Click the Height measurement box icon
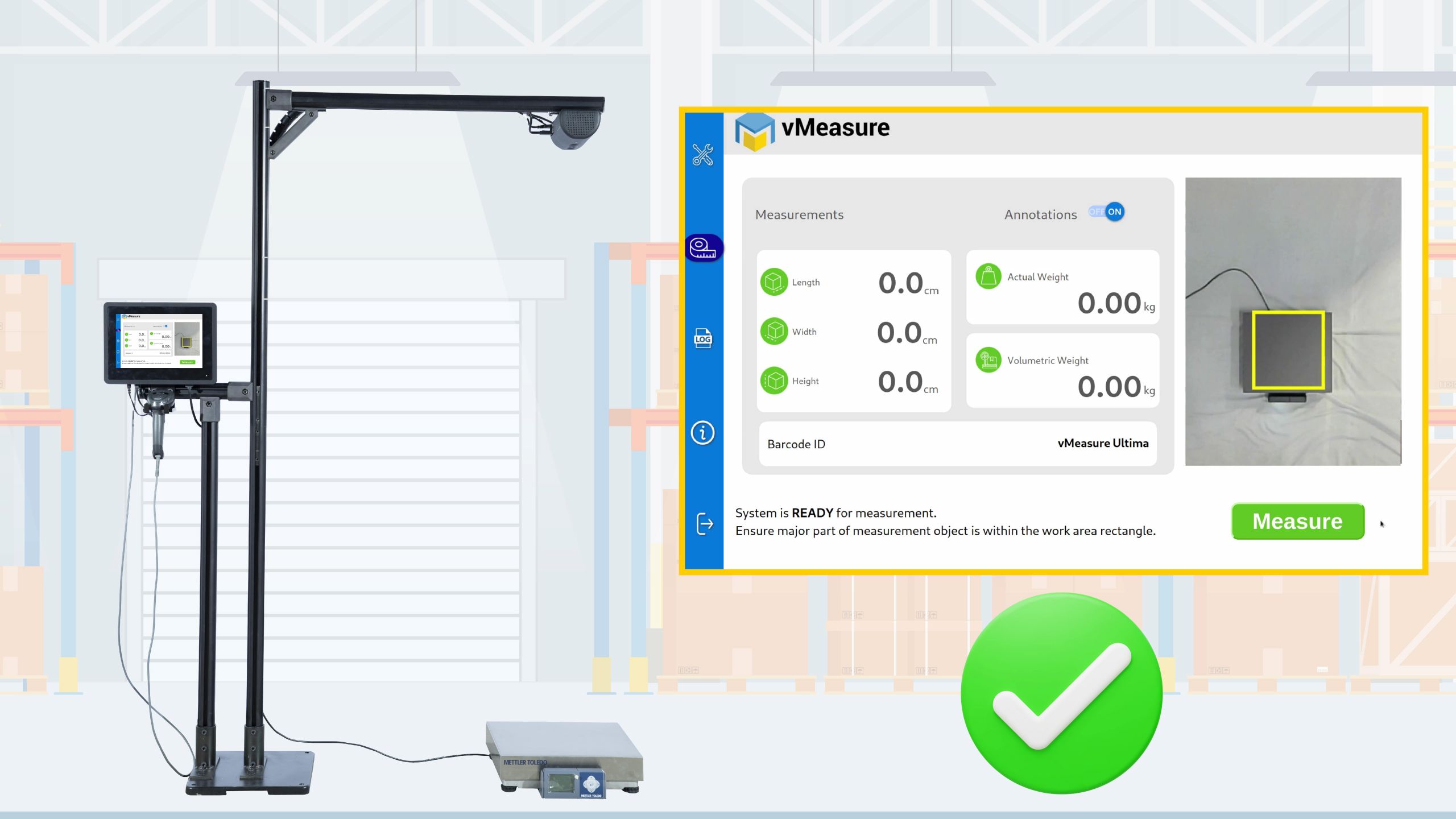The width and height of the screenshot is (1456, 819). tap(774, 381)
